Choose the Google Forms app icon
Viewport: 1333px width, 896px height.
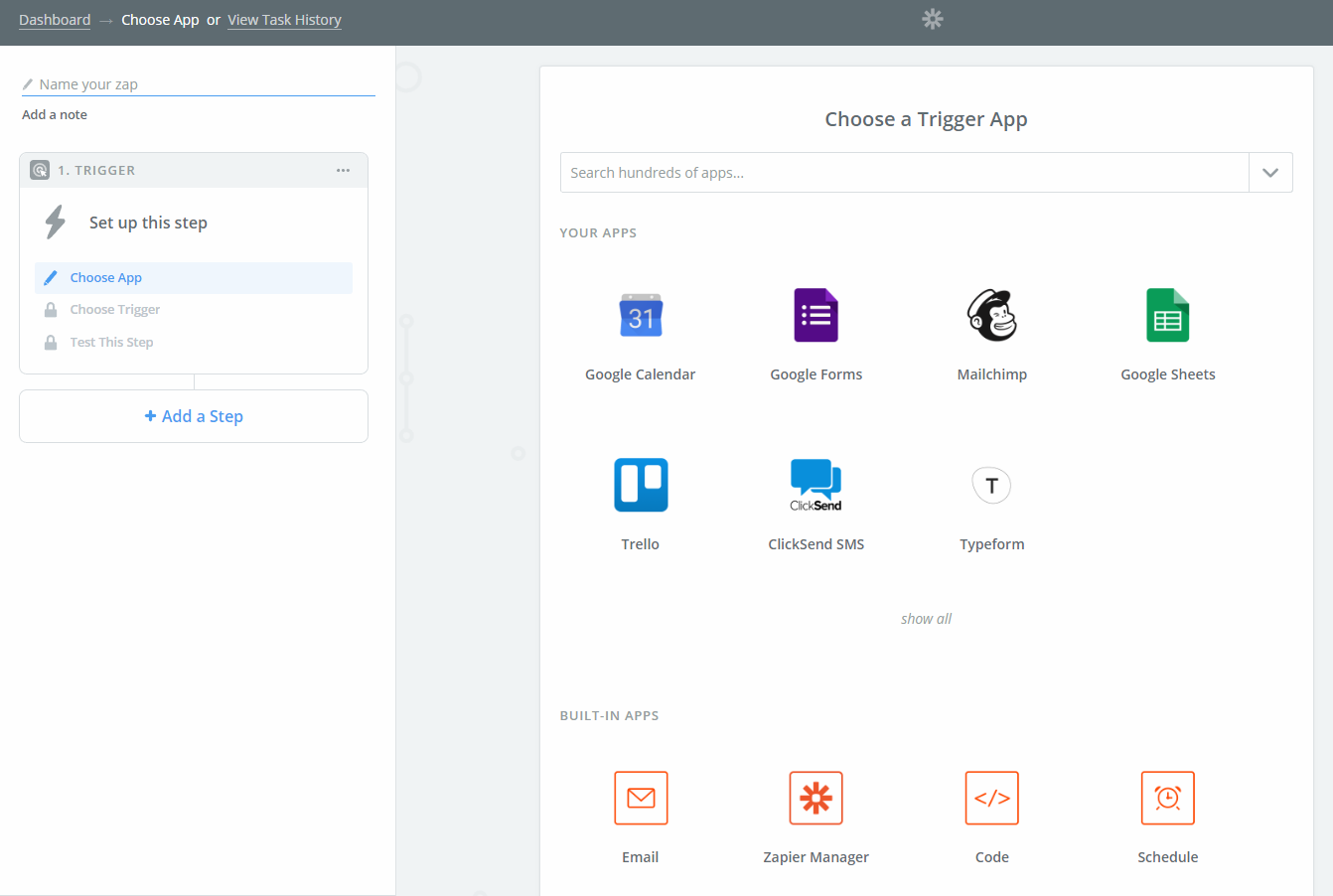point(815,316)
